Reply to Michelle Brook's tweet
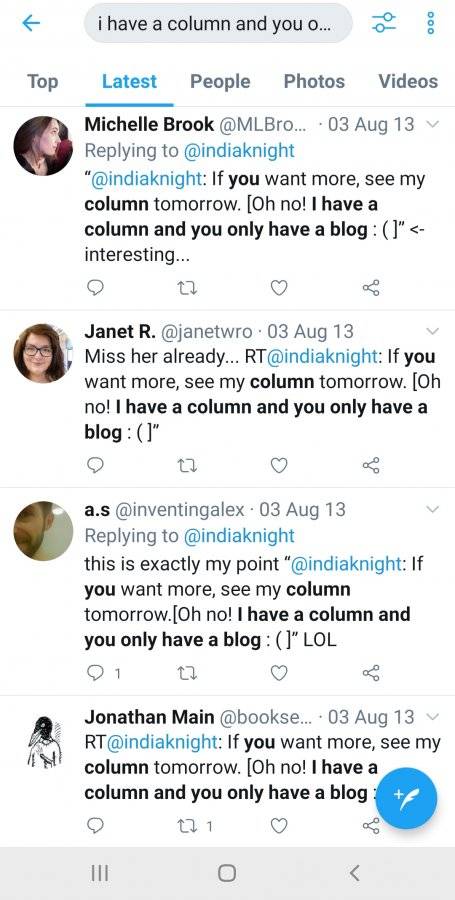Screen dimensions: 455x900 point(95,287)
